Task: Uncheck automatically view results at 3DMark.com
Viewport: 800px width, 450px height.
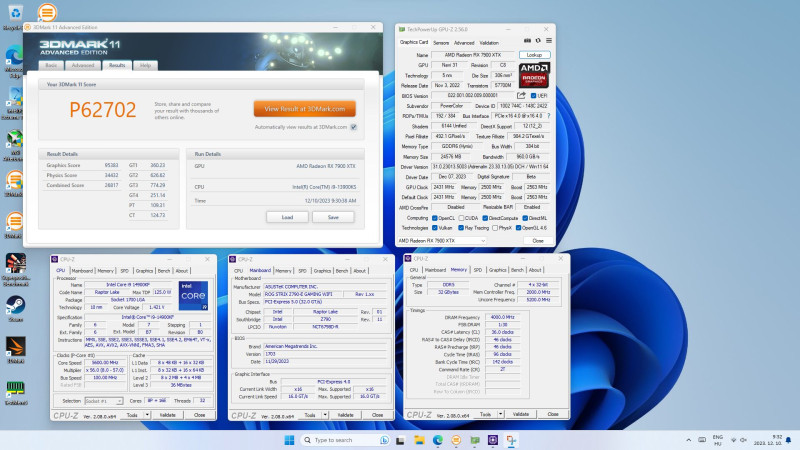Action: pos(354,127)
